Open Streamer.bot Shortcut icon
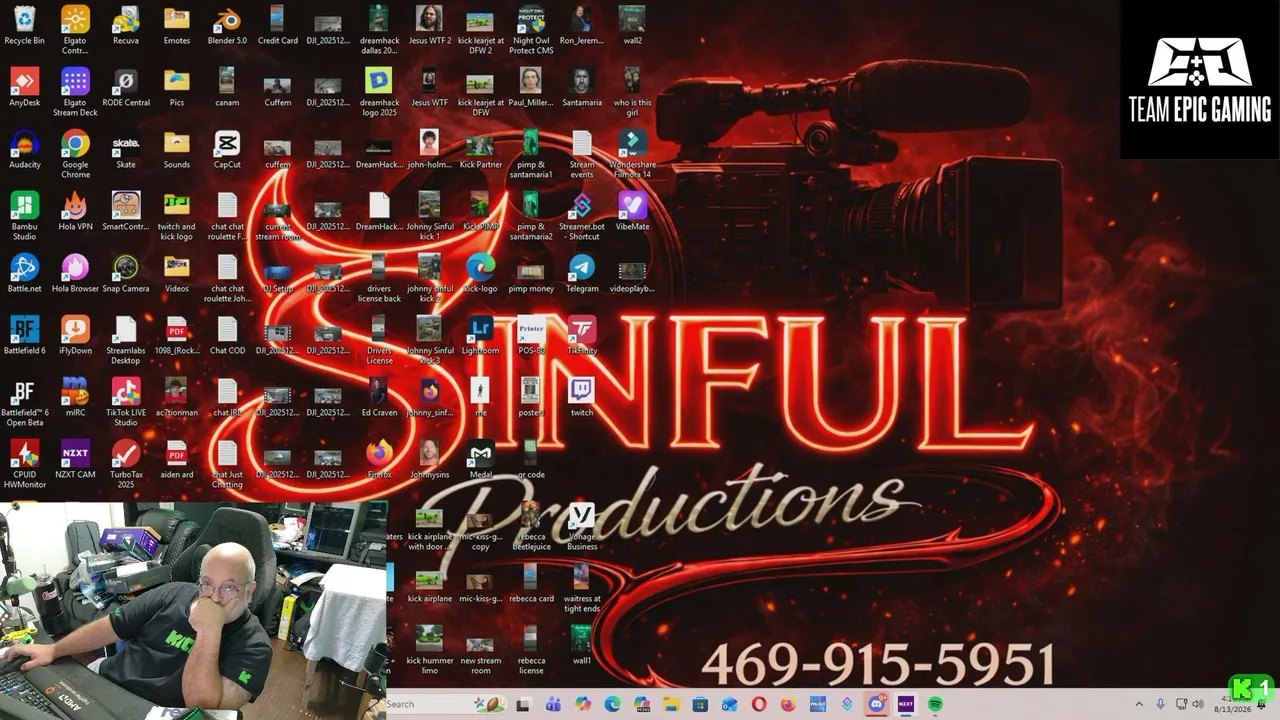The image size is (1280, 720). click(x=582, y=217)
